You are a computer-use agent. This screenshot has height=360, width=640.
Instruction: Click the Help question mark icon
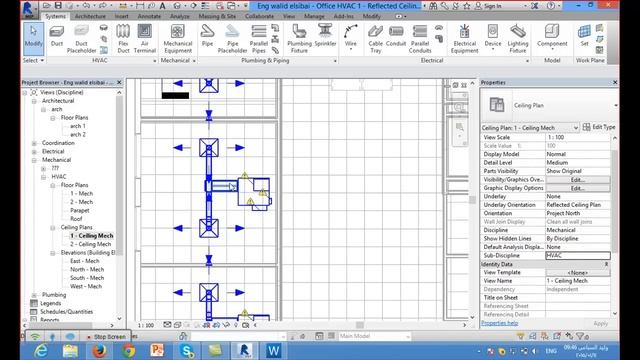551,6
